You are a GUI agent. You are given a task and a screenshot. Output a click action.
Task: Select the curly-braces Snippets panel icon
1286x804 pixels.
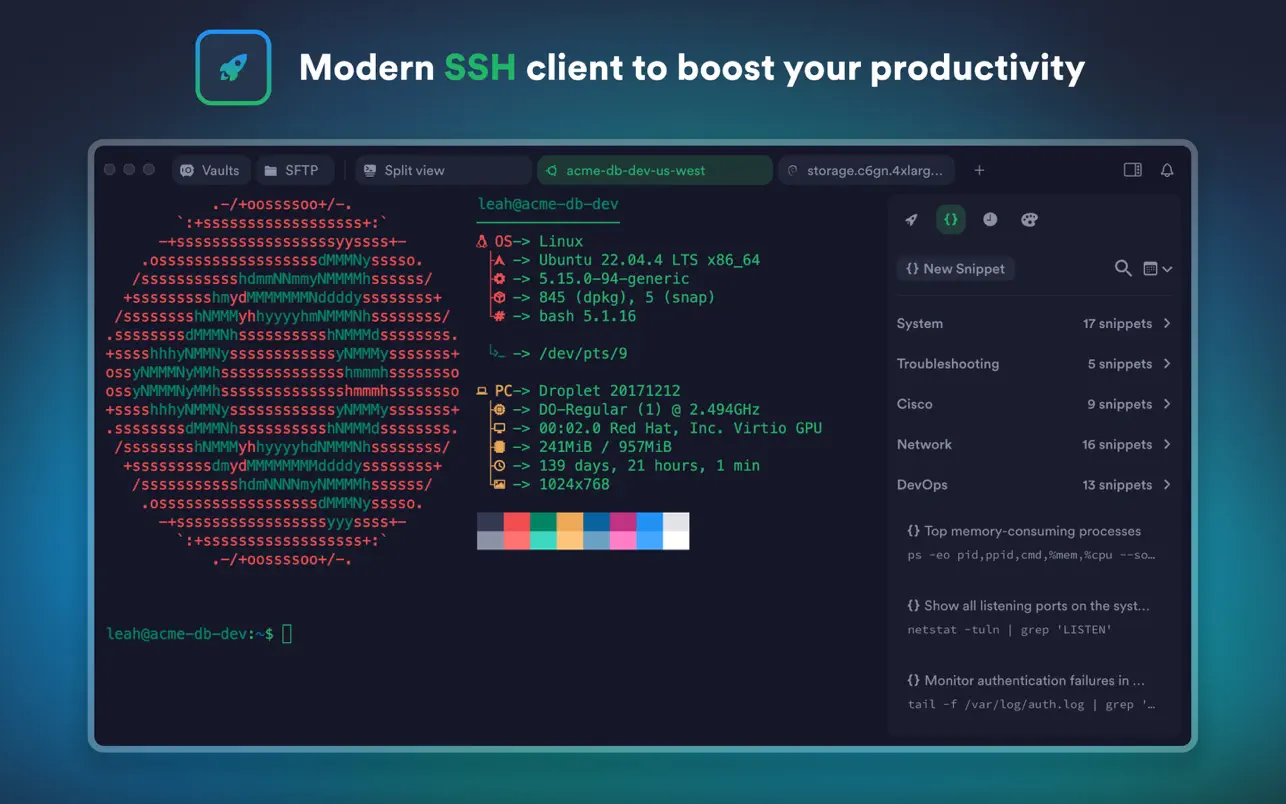click(x=951, y=220)
